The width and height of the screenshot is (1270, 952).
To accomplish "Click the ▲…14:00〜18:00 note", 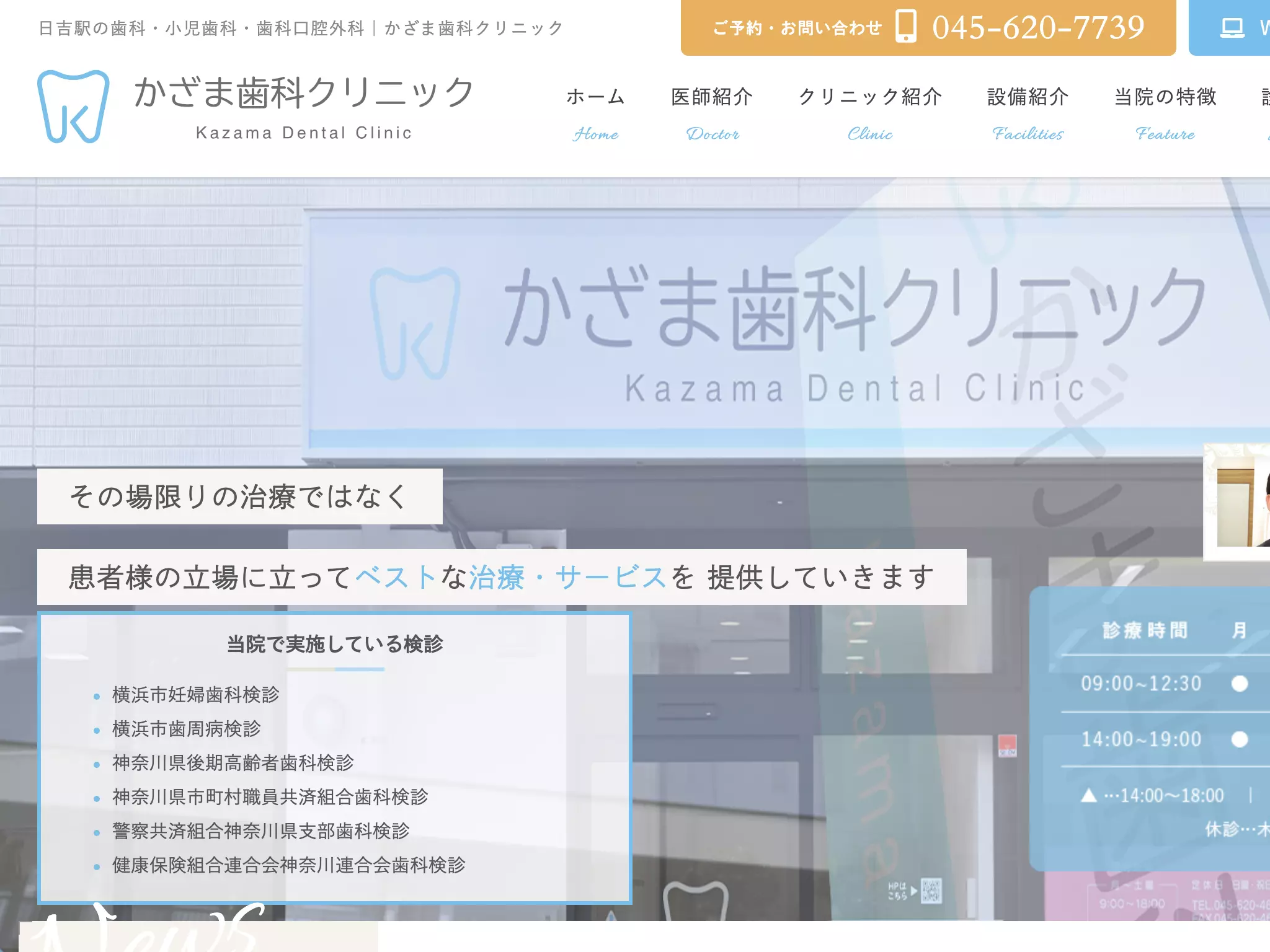I will coord(1152,795).
